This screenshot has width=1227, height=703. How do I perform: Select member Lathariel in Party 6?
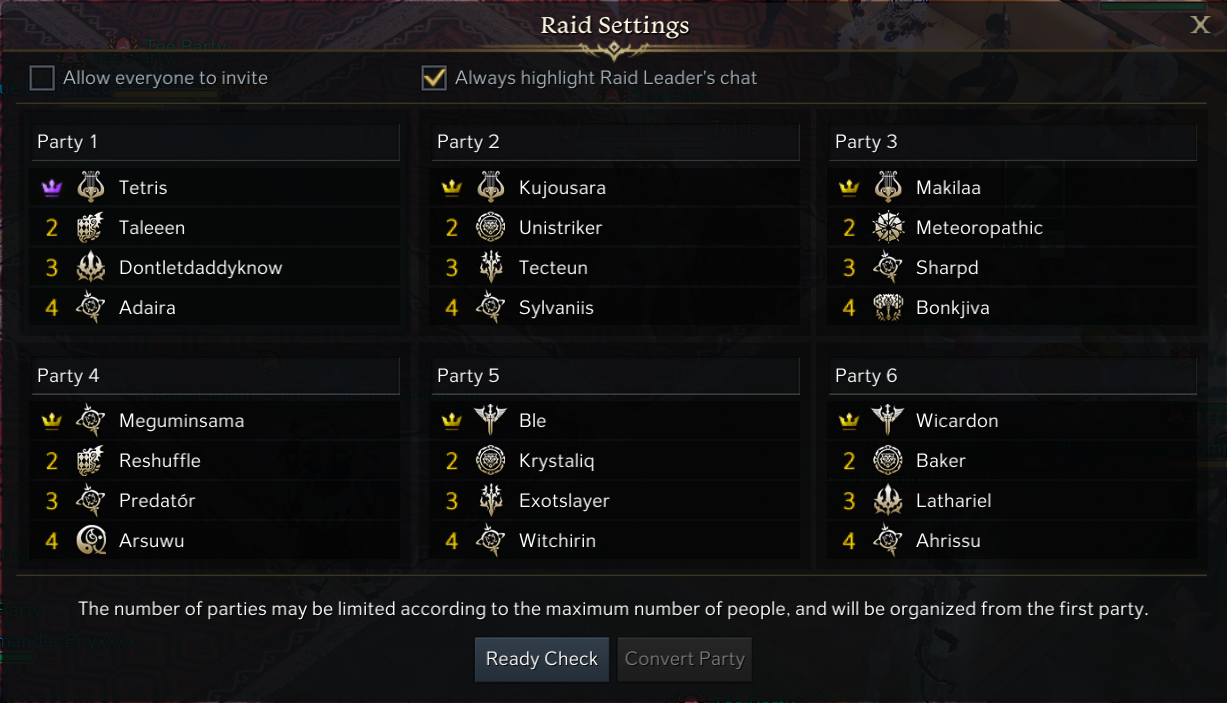click(953, 501)
